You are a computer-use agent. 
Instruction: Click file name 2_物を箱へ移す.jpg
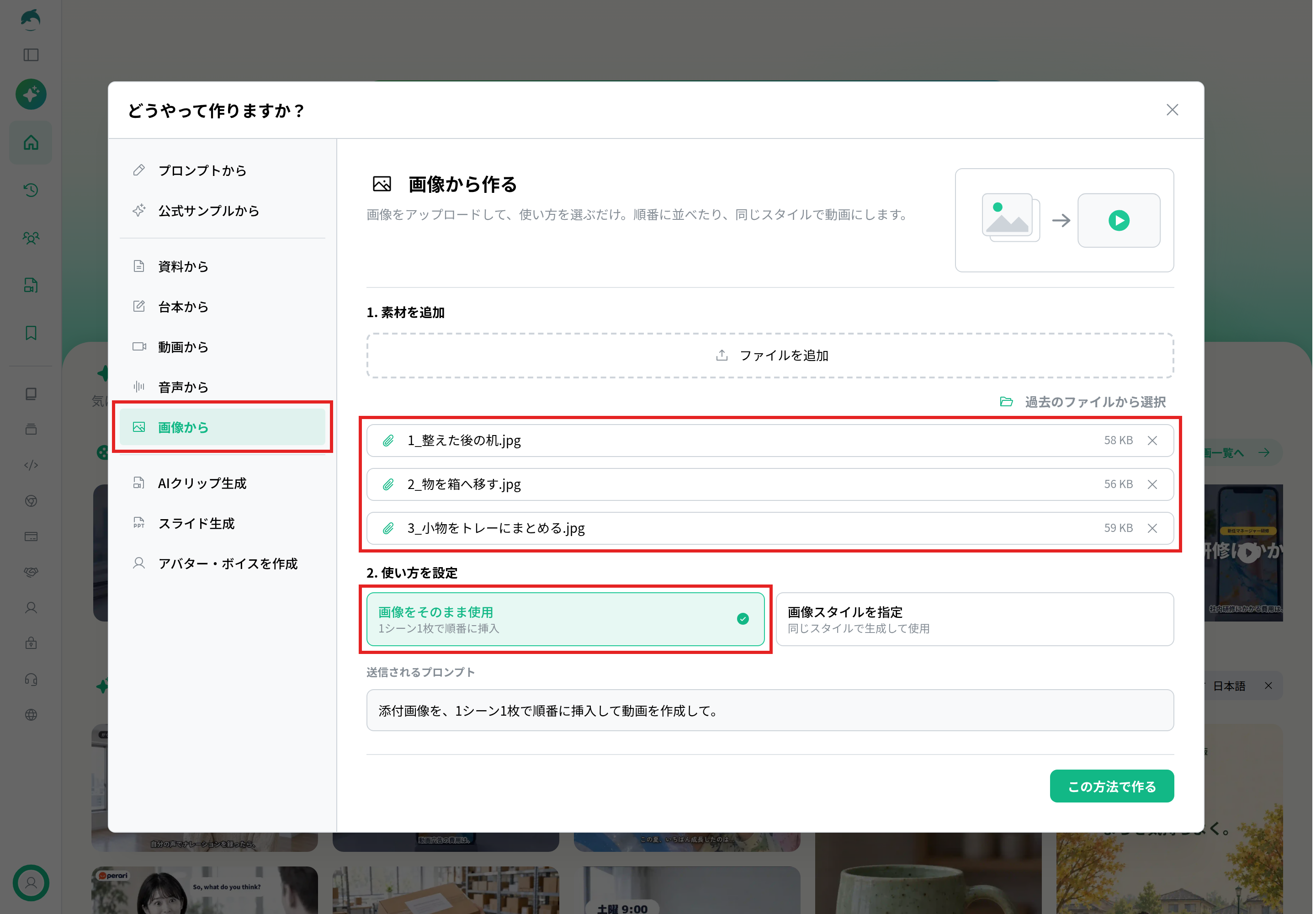(x=464, y=484)
